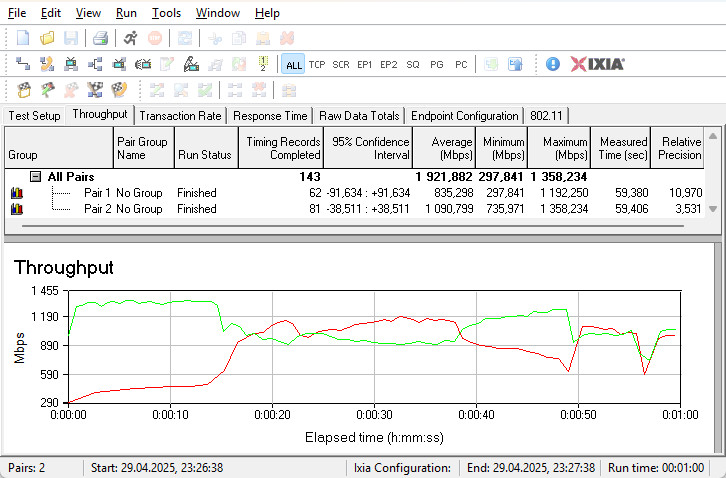The height and width of the screenshot is (478, 726).
Task: Toggle the SQ grouping filter
Action: coord(413,64)
